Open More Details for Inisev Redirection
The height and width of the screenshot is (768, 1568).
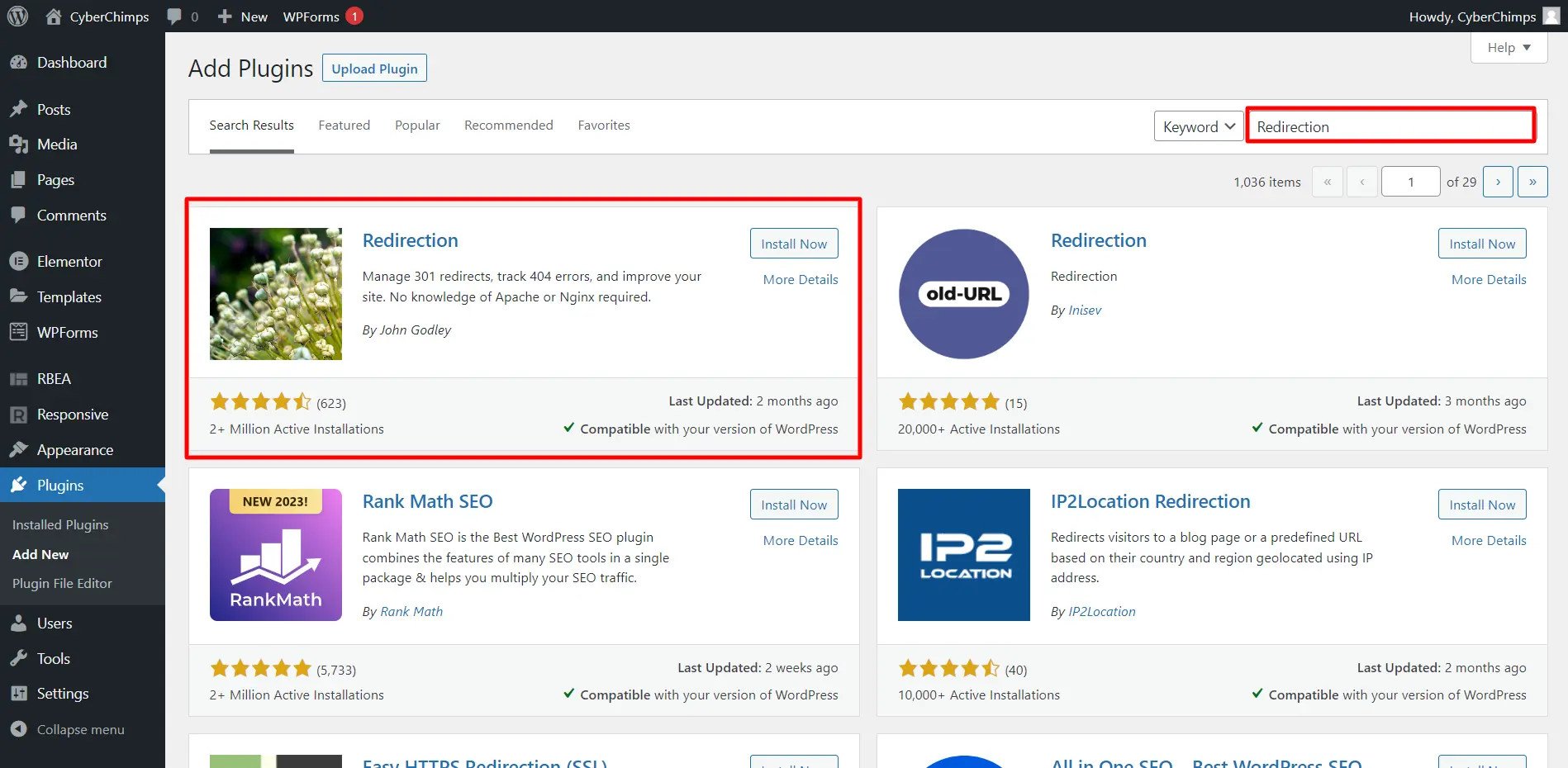coord(1489,280)
